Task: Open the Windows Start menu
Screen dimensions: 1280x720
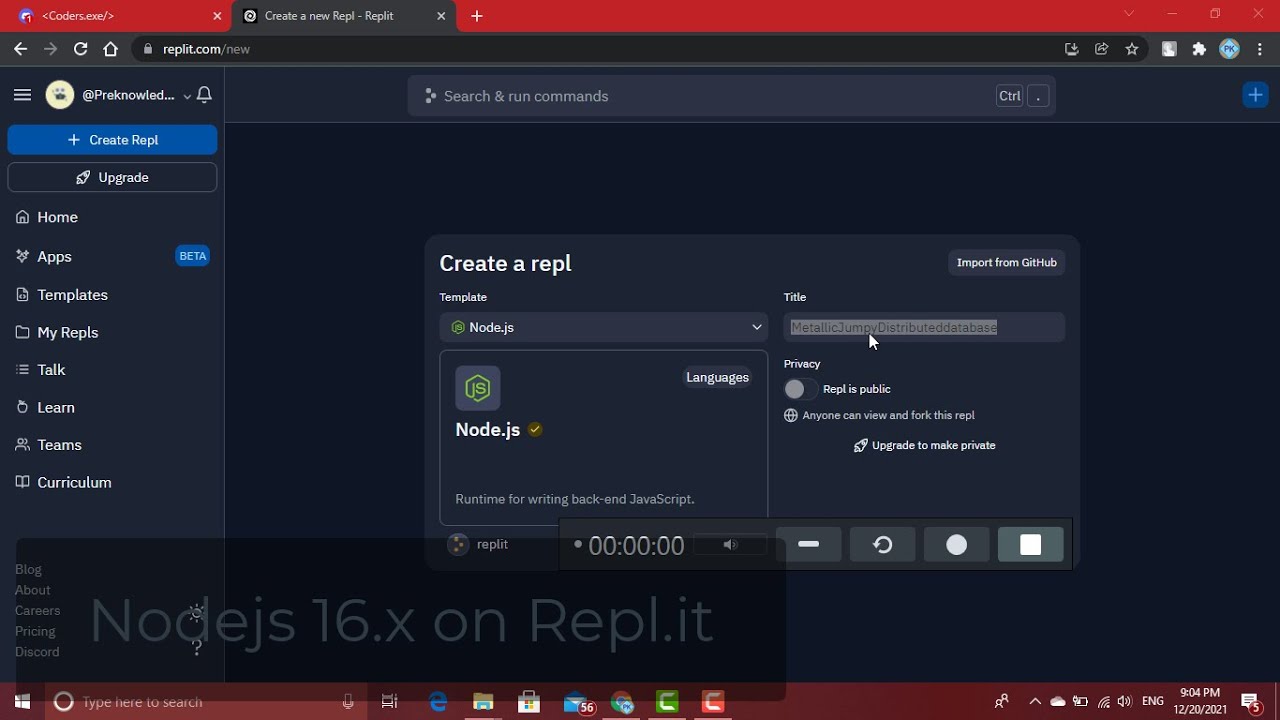Action: (x=22, y=702)
